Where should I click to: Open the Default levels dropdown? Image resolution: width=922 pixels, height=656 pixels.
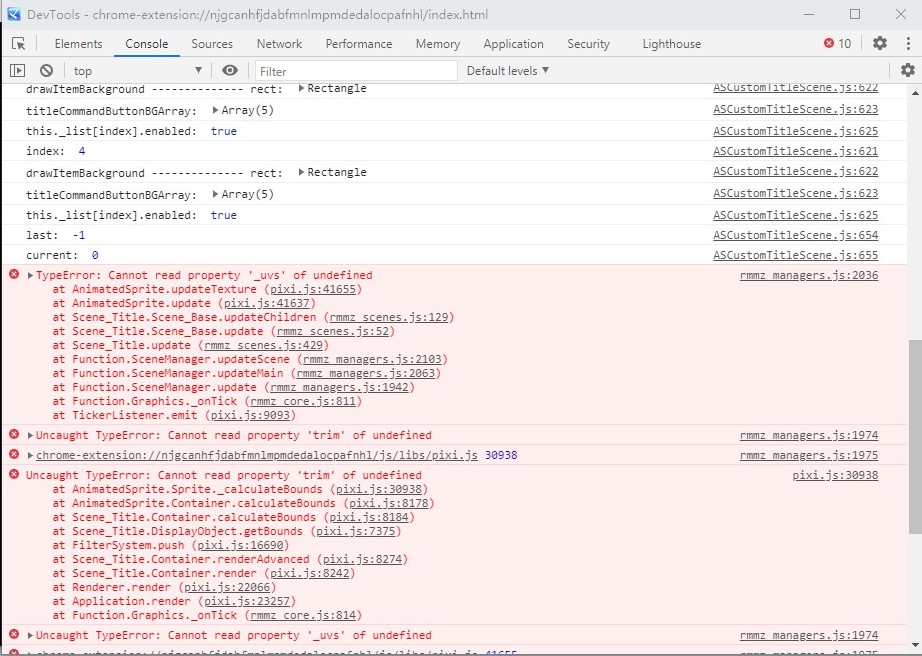508,71
